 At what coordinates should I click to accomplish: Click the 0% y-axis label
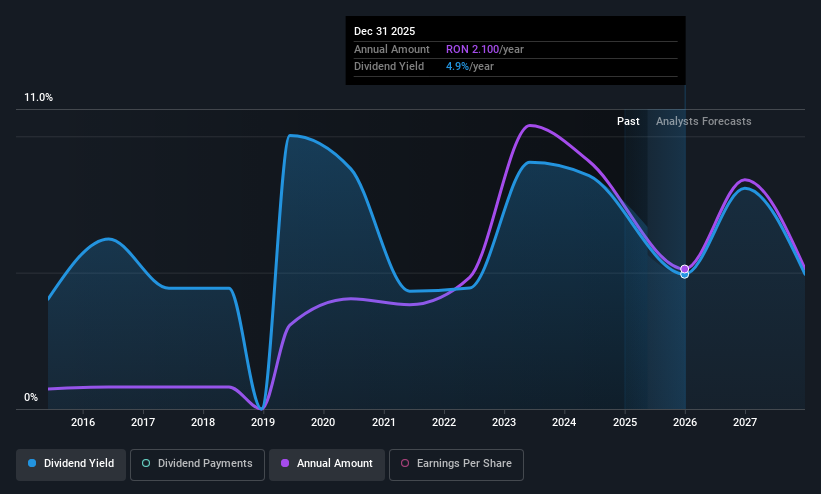[31, 398]
